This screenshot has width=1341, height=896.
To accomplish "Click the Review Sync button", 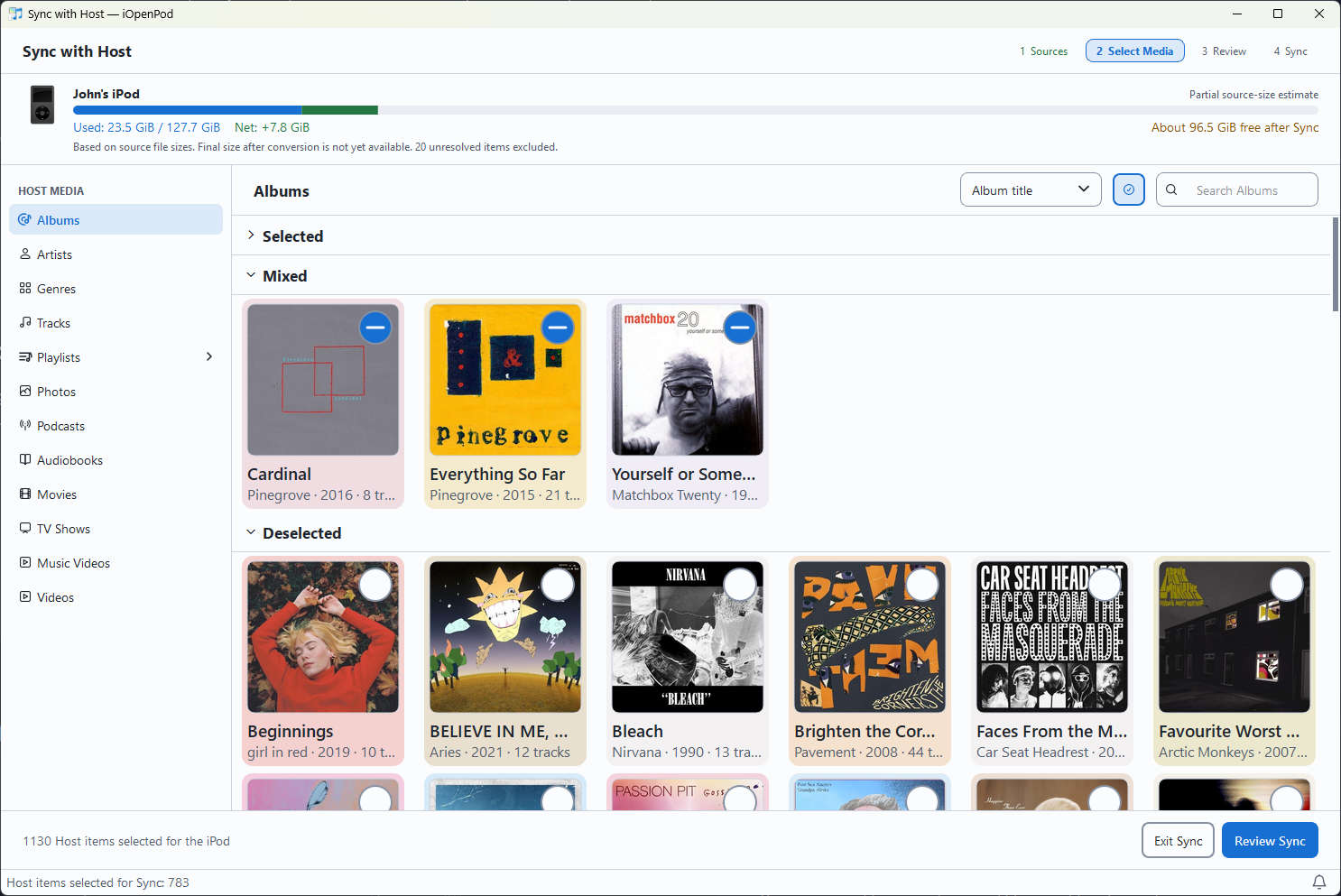I will pos(1270,840).
